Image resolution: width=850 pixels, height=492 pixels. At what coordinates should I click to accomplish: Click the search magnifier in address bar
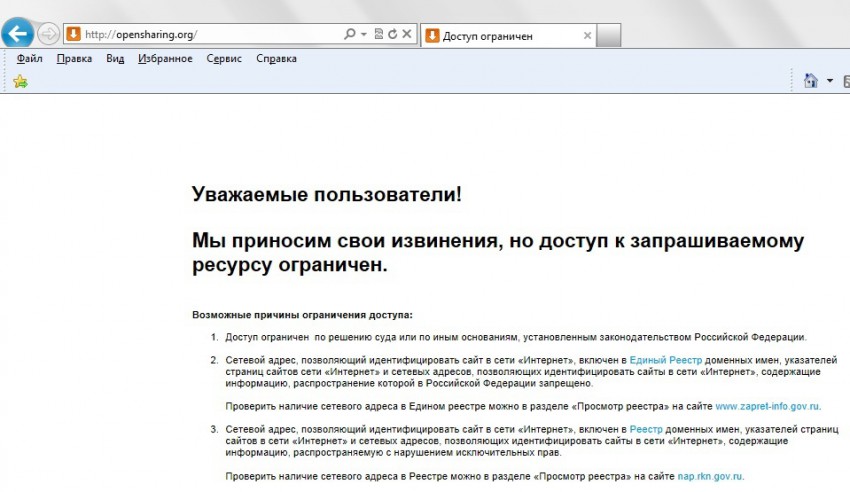click(349, 35)
